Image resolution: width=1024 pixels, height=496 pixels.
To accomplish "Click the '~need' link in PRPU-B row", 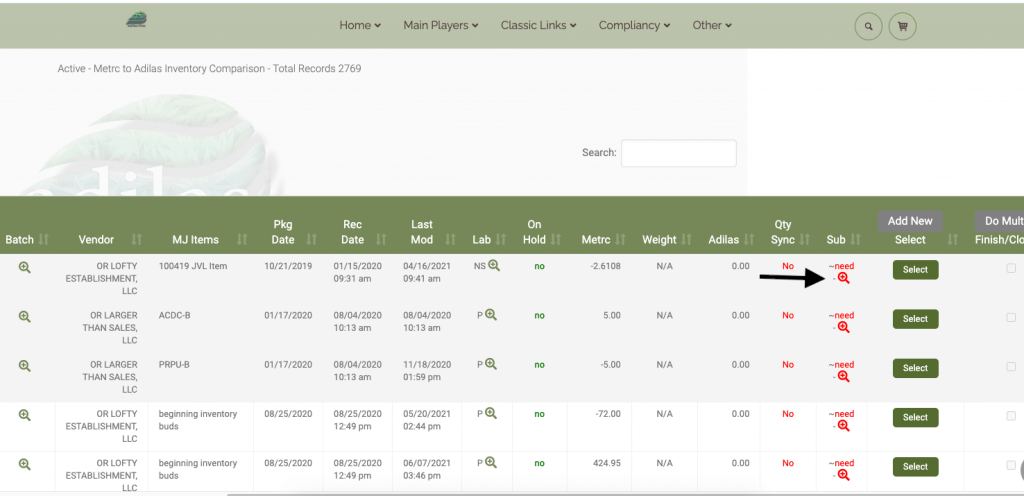I will click(842, 364).
